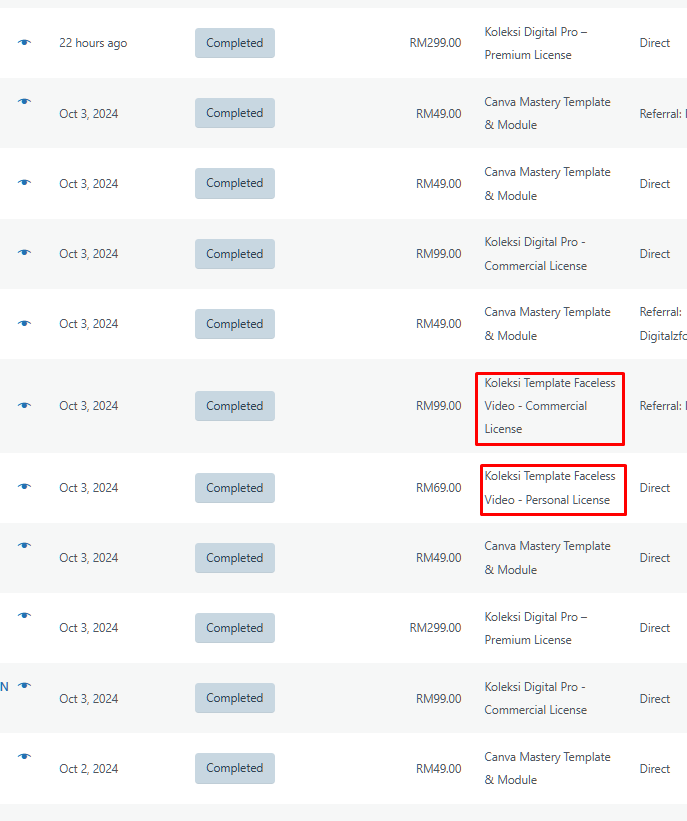Image resolution: width=687 pixels, height=821 pixels.
Task: Click the '22 hours ago' date text
Action: click(x=93, y=43)
